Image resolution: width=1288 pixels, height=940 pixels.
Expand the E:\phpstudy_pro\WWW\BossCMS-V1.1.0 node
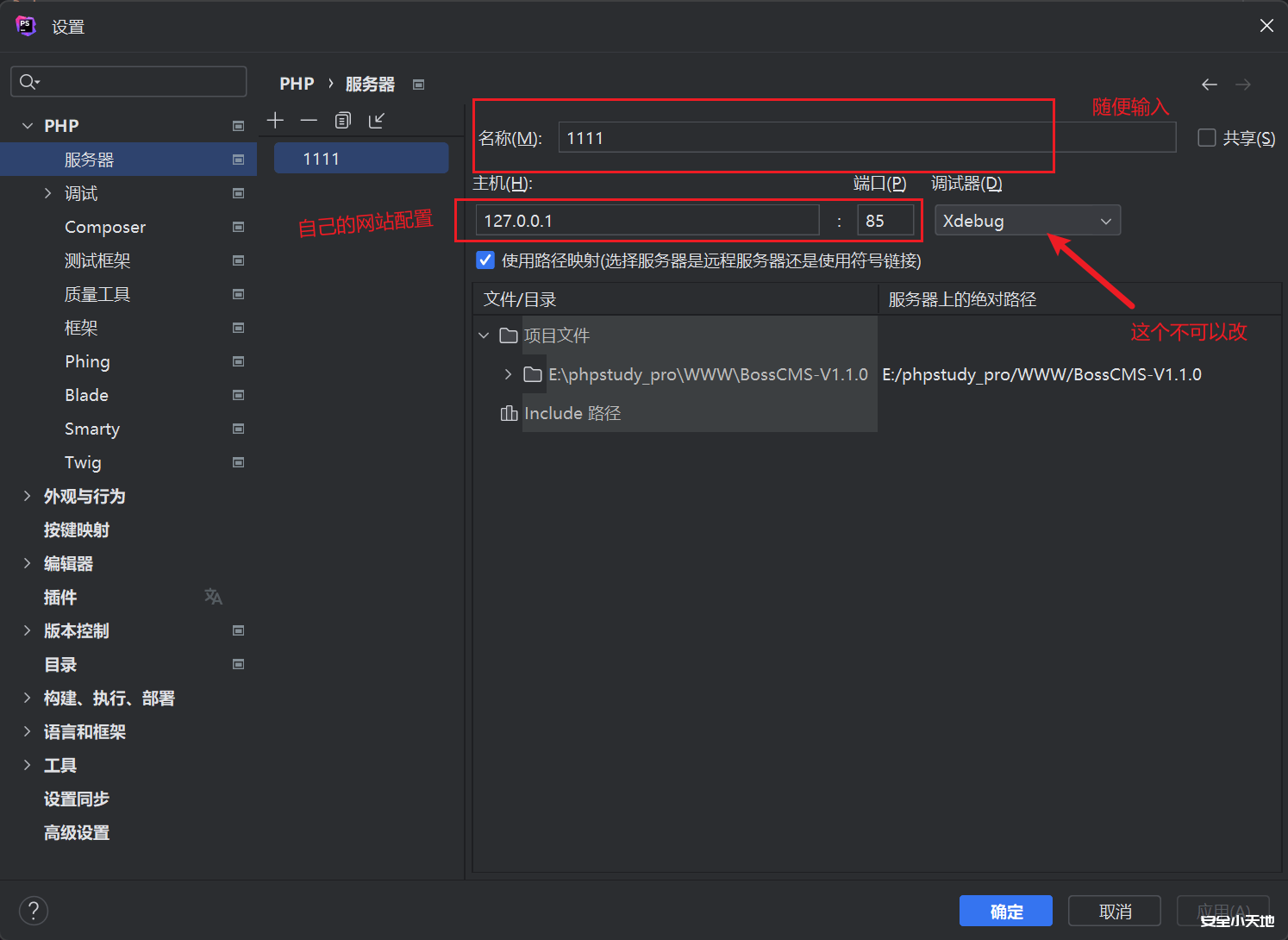507,374
